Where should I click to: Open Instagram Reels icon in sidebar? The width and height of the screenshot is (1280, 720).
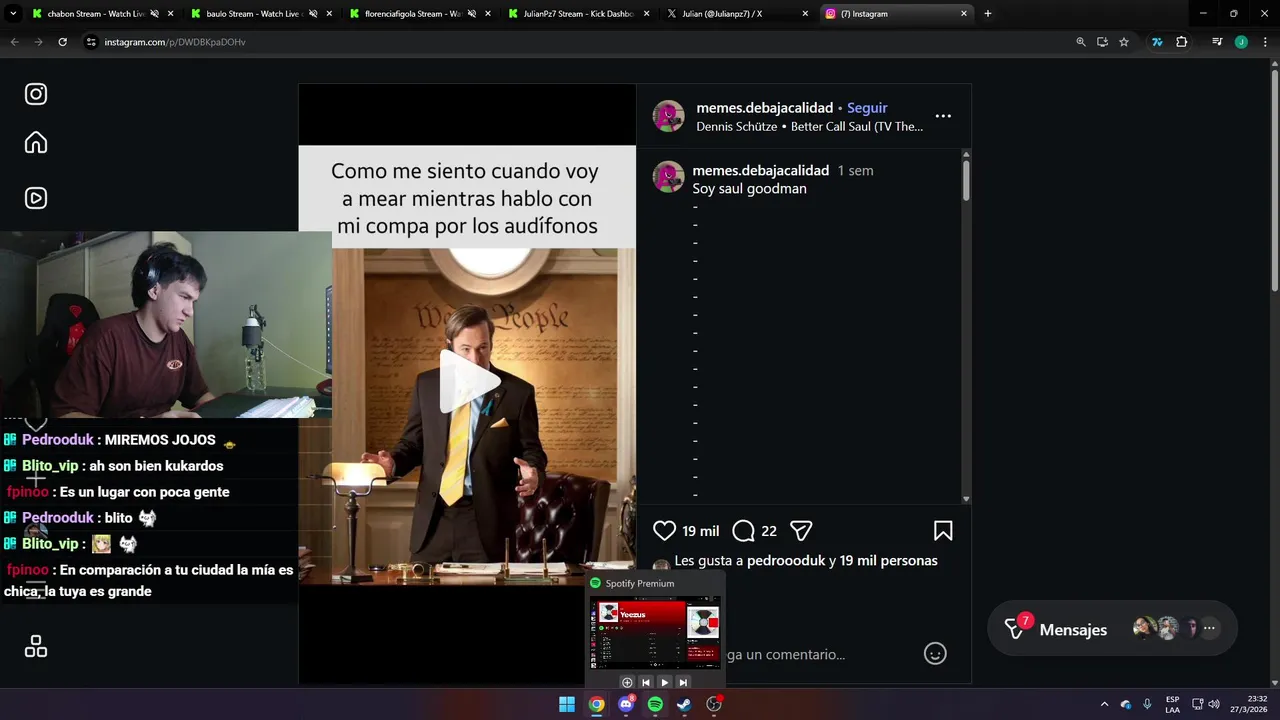pyautogui.click(x=36, y=198)
